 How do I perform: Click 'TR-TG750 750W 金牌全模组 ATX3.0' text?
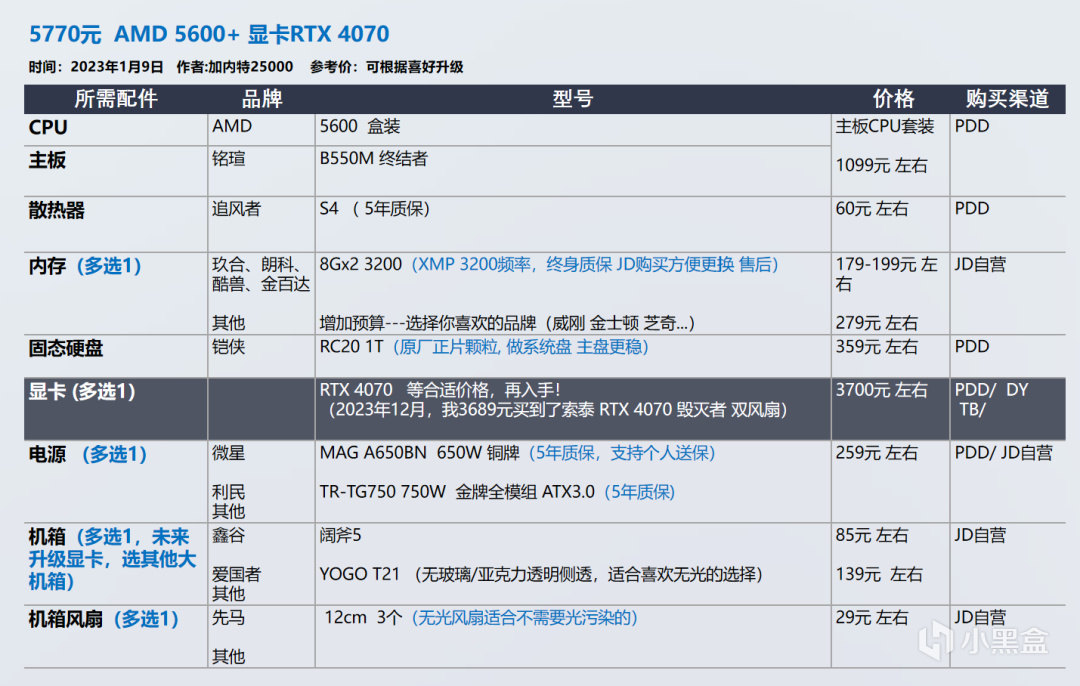tap(457, 492)
